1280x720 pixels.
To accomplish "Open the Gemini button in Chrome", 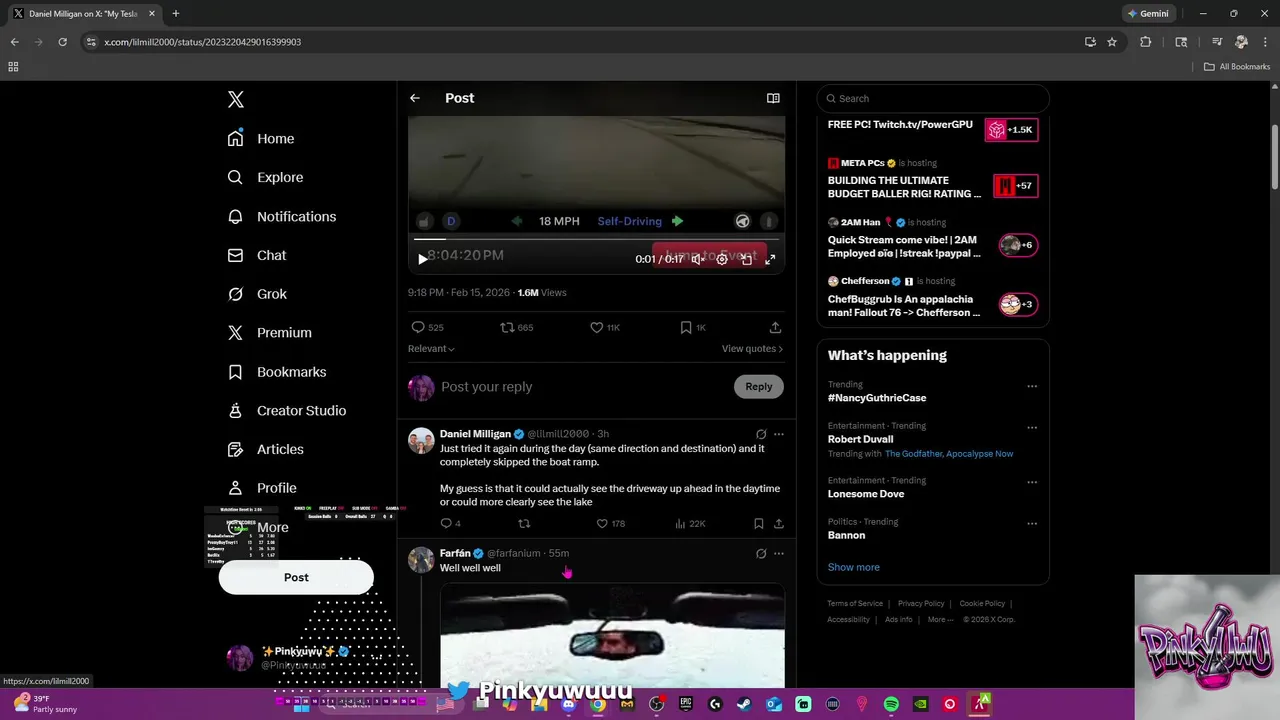I will pyautogui.click(x=1151, y=14).
